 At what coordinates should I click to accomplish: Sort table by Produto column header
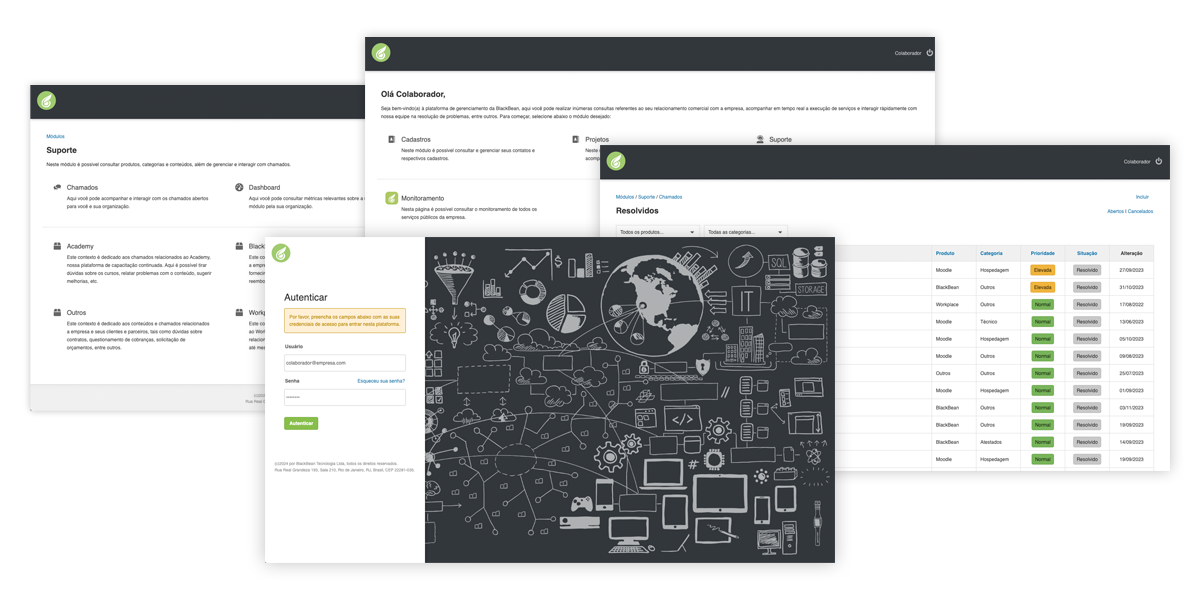945,253
